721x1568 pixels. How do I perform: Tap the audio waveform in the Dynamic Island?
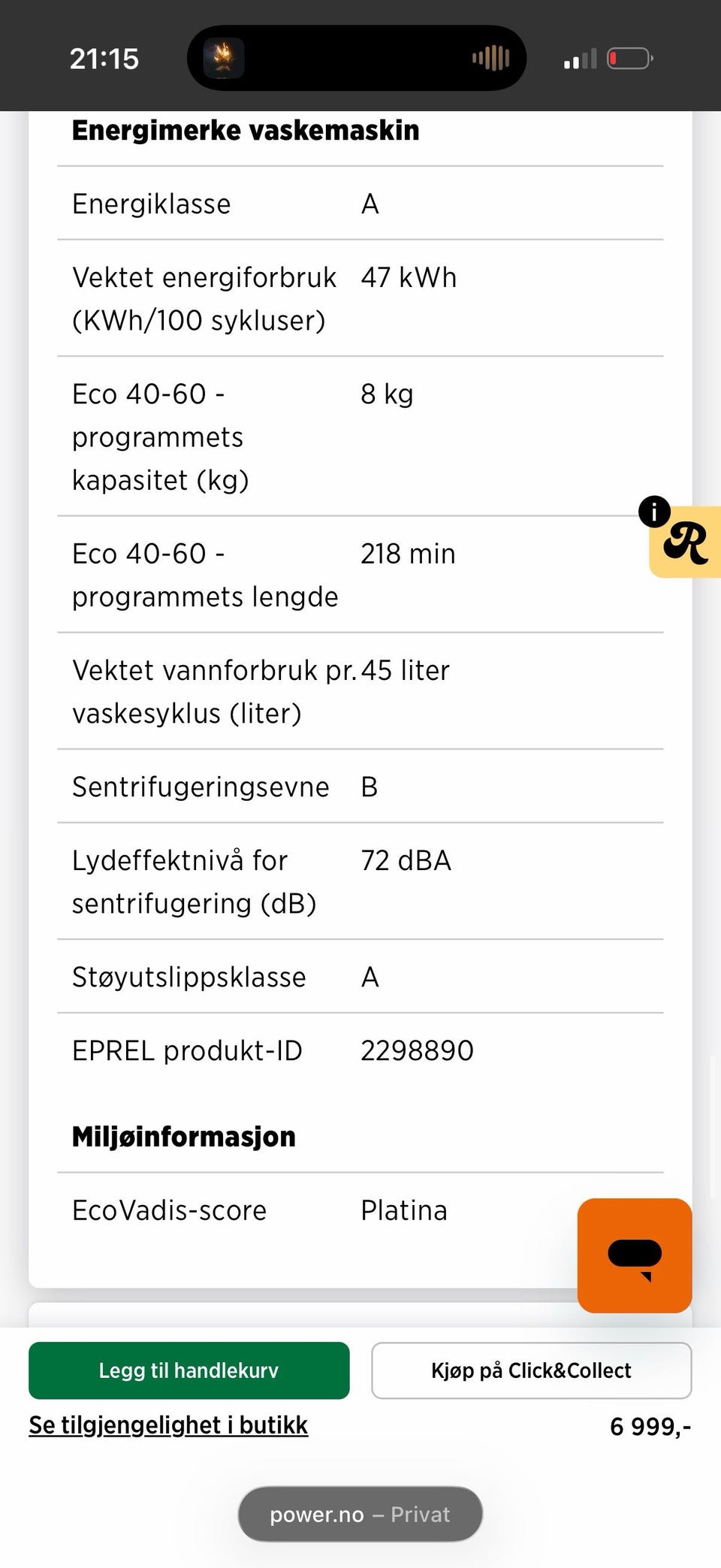(491, 58)
